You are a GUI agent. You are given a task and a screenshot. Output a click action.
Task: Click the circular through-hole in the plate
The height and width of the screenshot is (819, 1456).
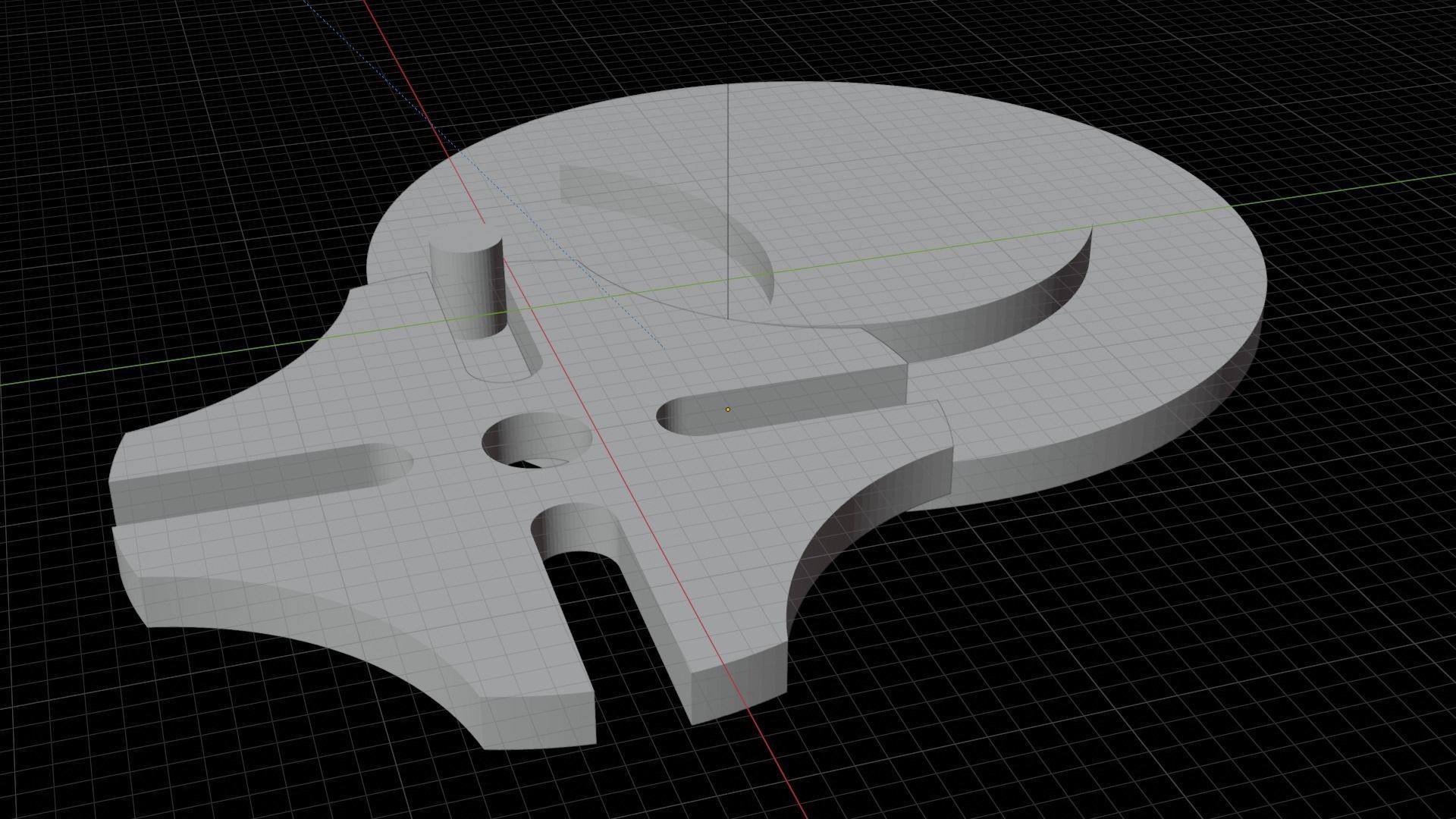click(537, 441)
